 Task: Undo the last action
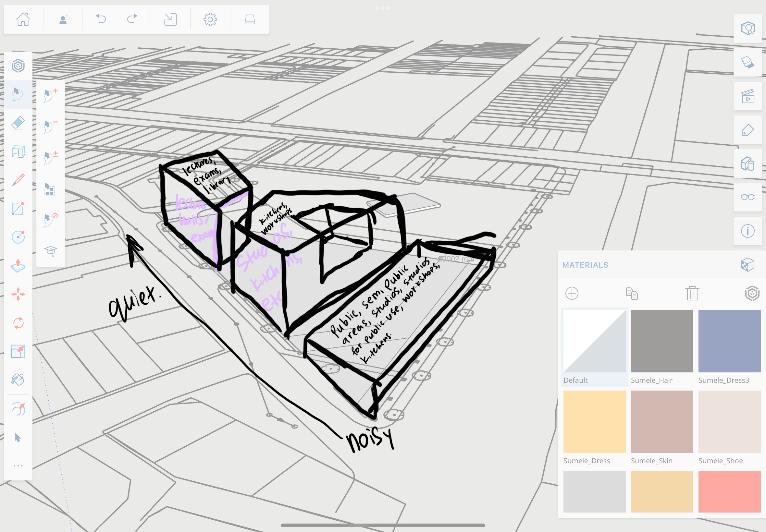point(101,20)
